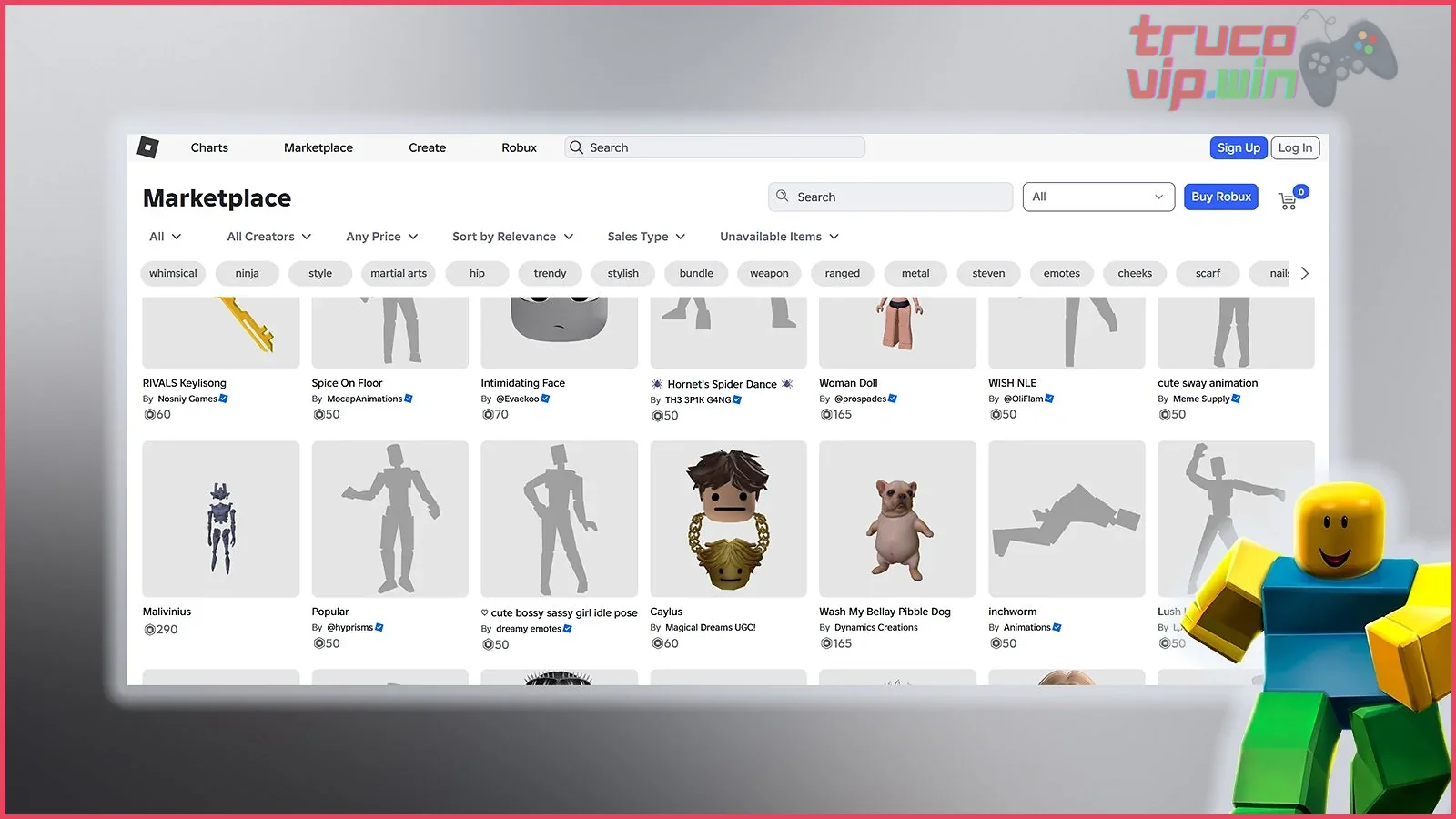
Task: Visit creator @OliFlam profile link
Action: click(x=1023, y=399)
